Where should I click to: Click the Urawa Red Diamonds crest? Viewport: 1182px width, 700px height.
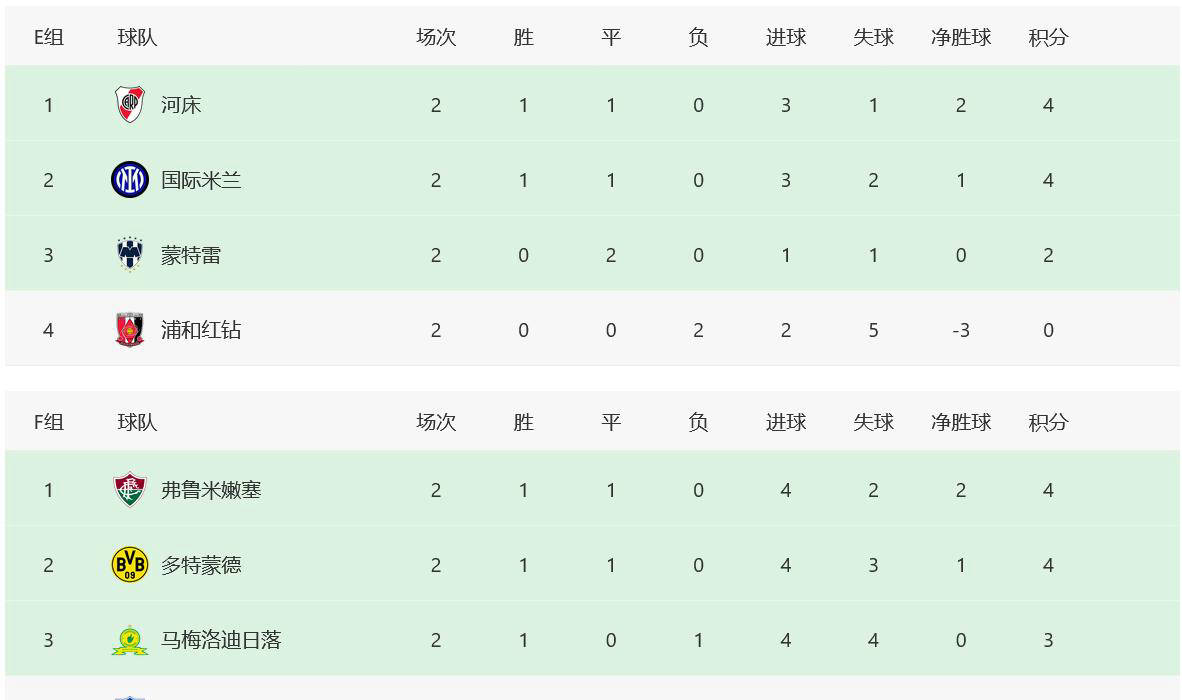[x=129, y=330]
